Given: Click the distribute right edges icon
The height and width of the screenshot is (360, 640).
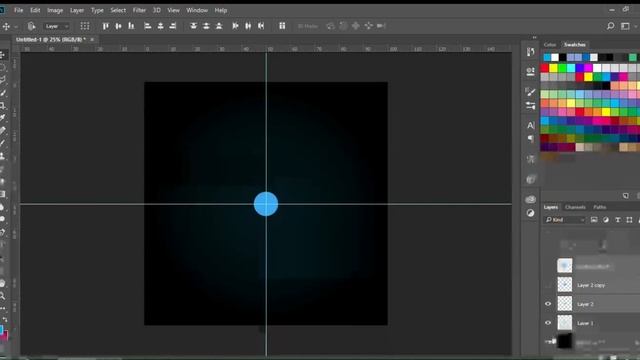Looking at the screenshot, I should pyautogui.click(x=261, y=26).
